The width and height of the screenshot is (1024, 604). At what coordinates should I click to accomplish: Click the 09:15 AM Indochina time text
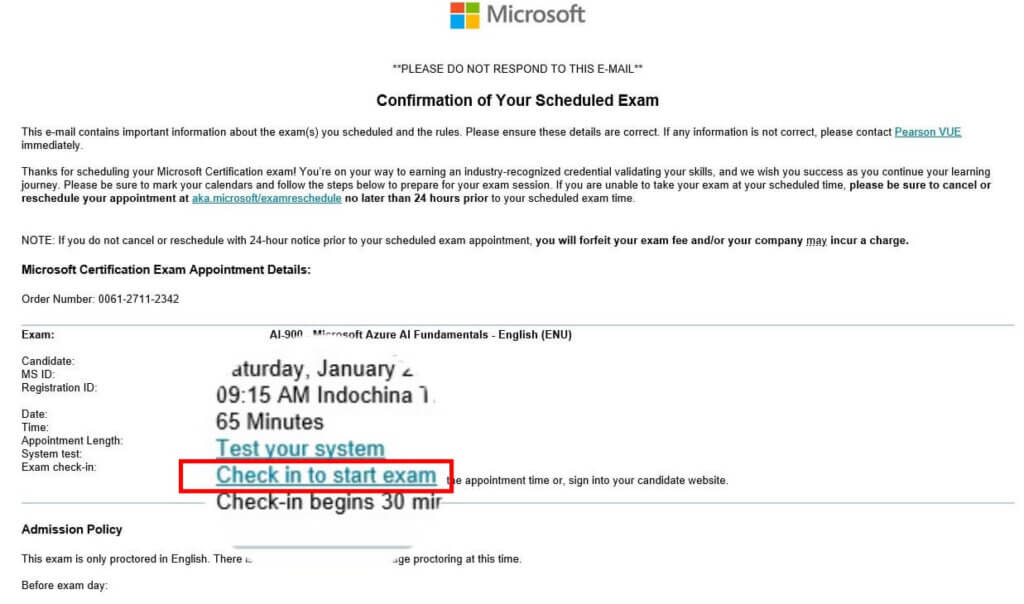[x=322, y=395]
